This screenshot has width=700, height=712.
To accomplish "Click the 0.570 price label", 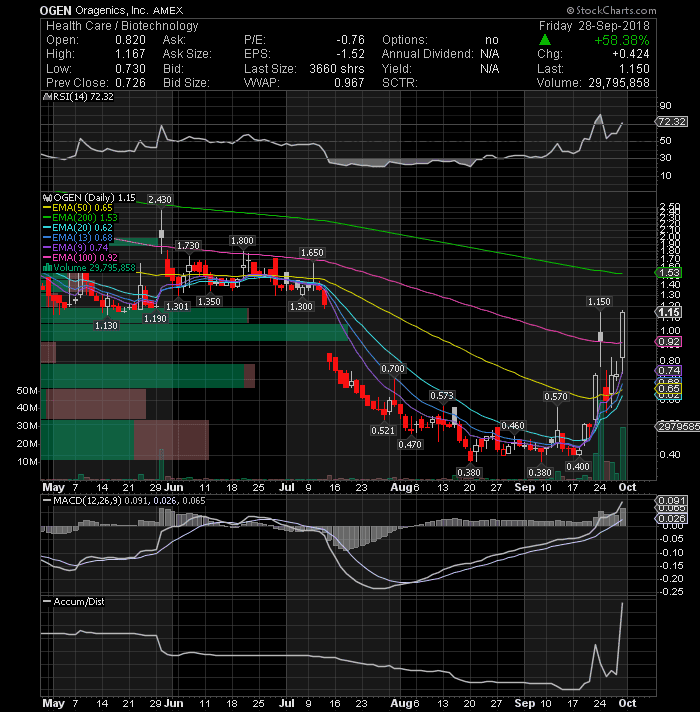I will 556,397.
